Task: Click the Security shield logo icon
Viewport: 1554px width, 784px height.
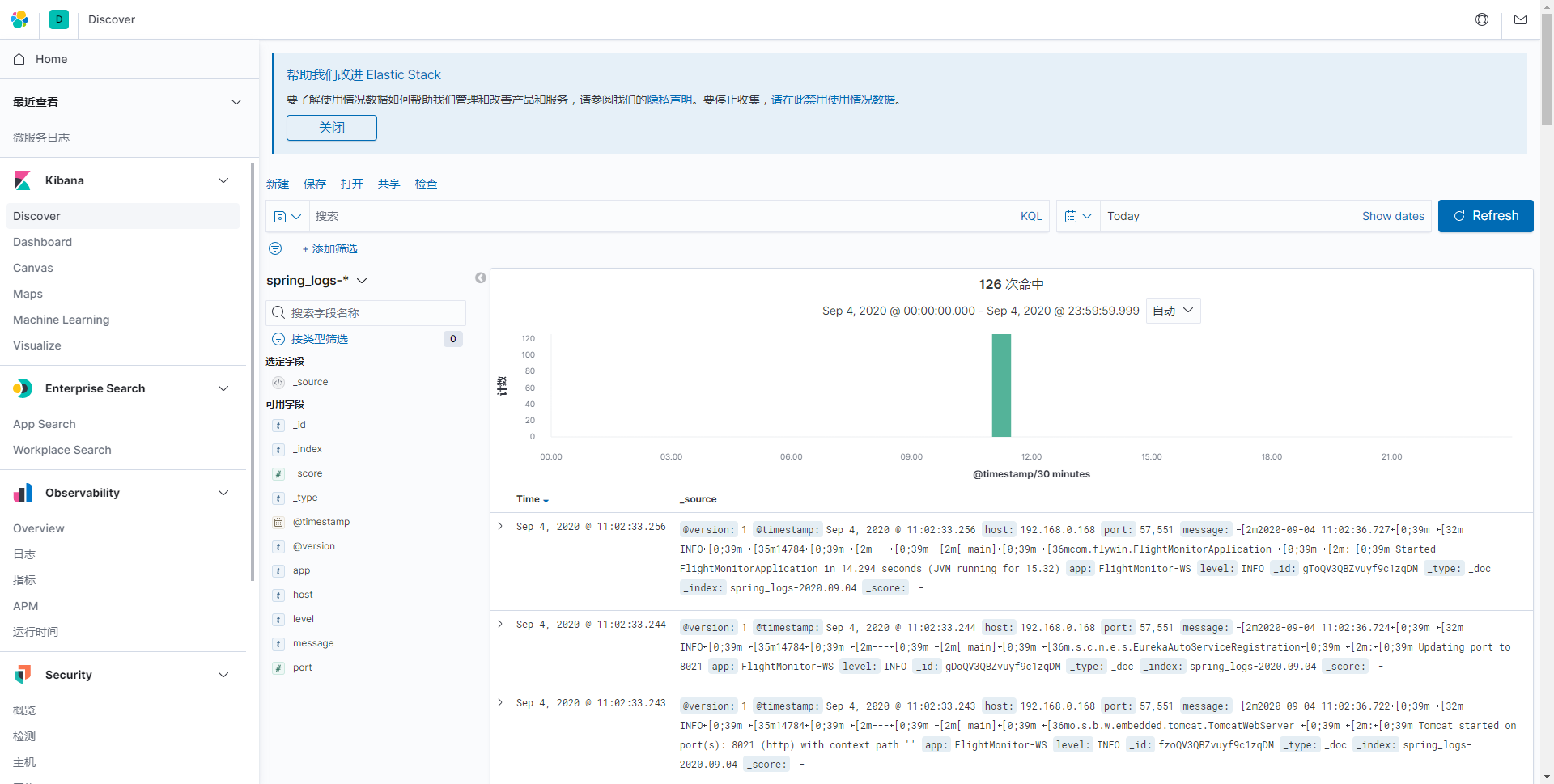Action: (x=23, y=675)
